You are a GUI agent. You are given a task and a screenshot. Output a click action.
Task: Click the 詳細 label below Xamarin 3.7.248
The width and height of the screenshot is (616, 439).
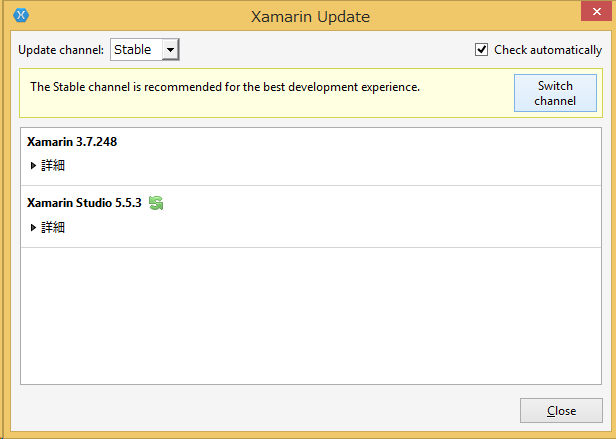click(x=53, y=166)
